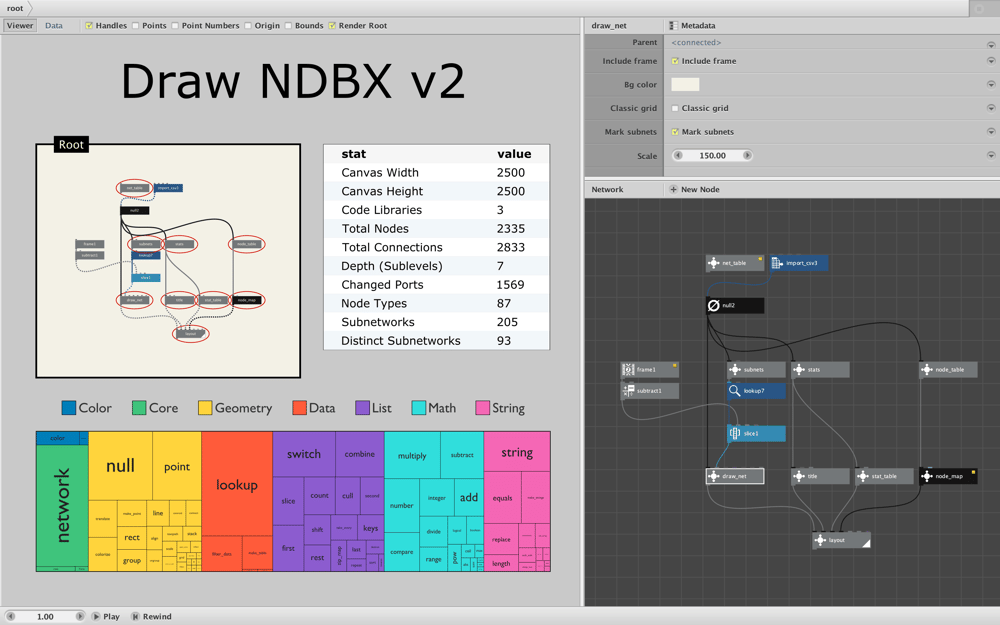The image size is (1000, 625).
Task: Click the Canvas Width value 2500
Action: (x=511, y=173)
